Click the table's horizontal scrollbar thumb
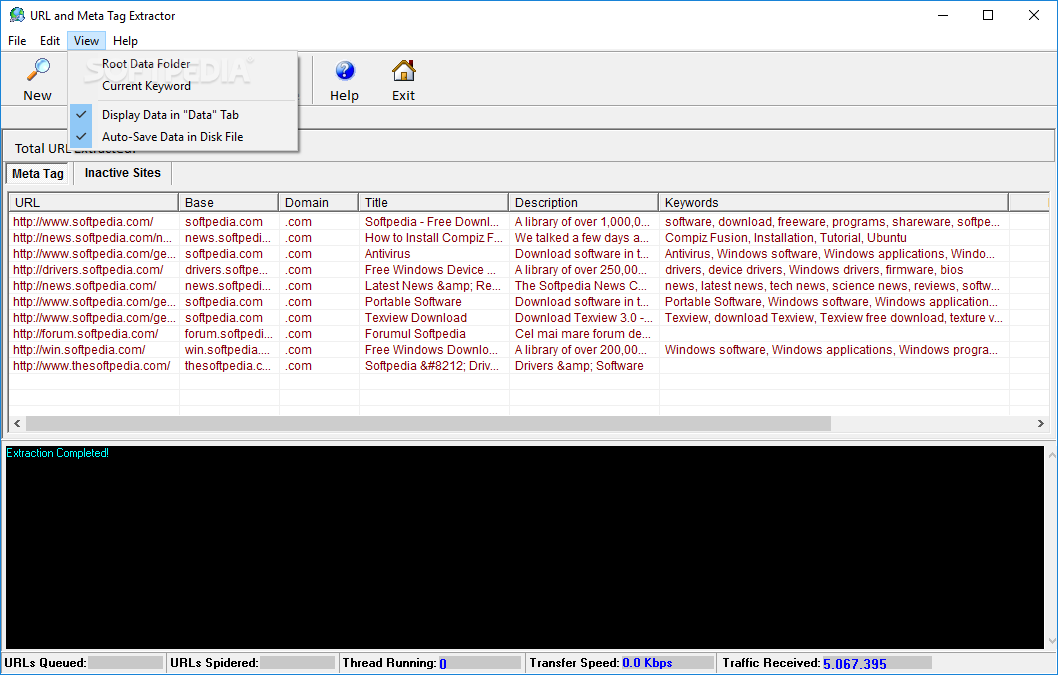 [x=428, y=423]
